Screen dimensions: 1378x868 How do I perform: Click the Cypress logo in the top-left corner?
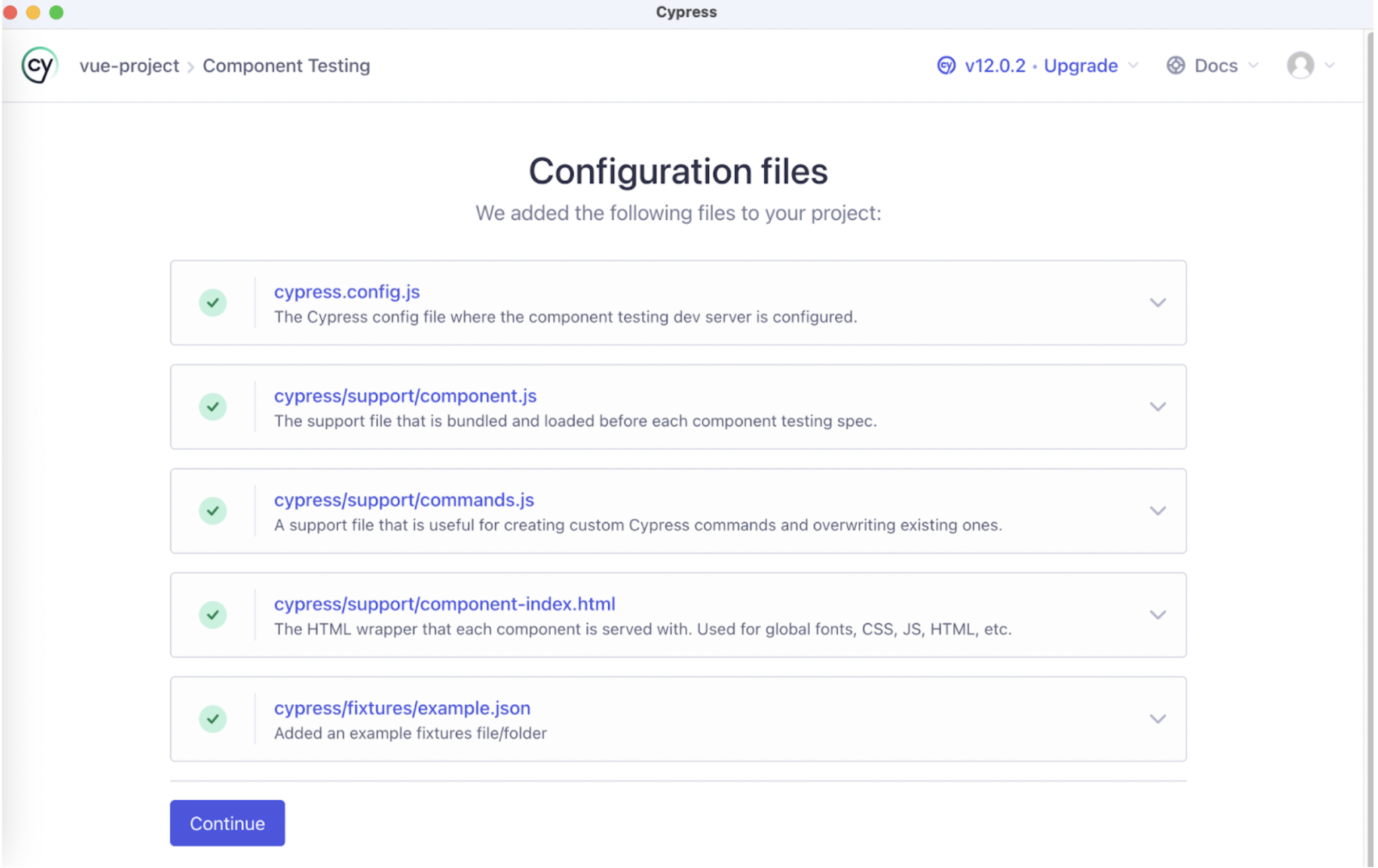click(38, 65)
